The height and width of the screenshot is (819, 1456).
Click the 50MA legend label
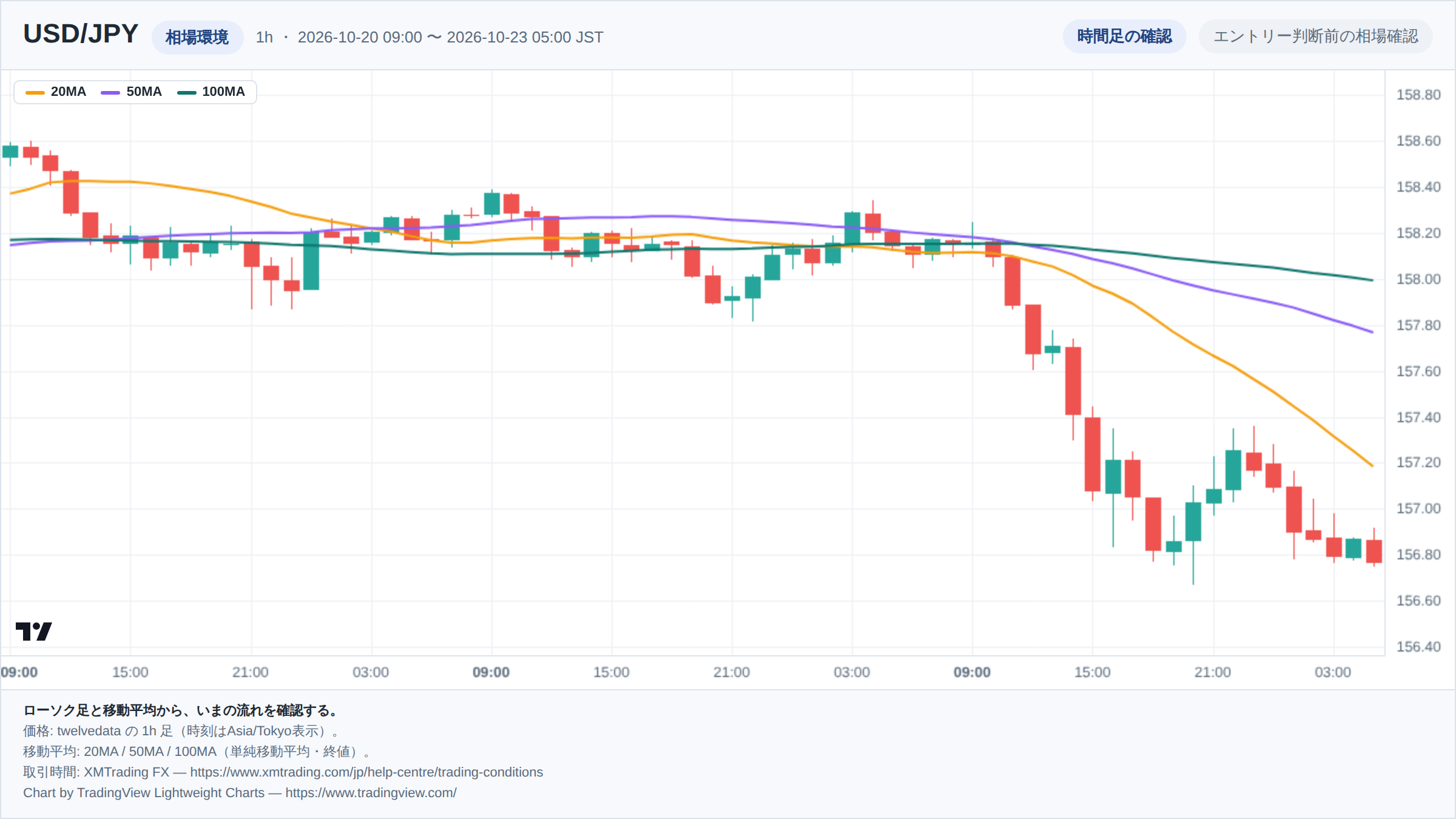(144, 92)
